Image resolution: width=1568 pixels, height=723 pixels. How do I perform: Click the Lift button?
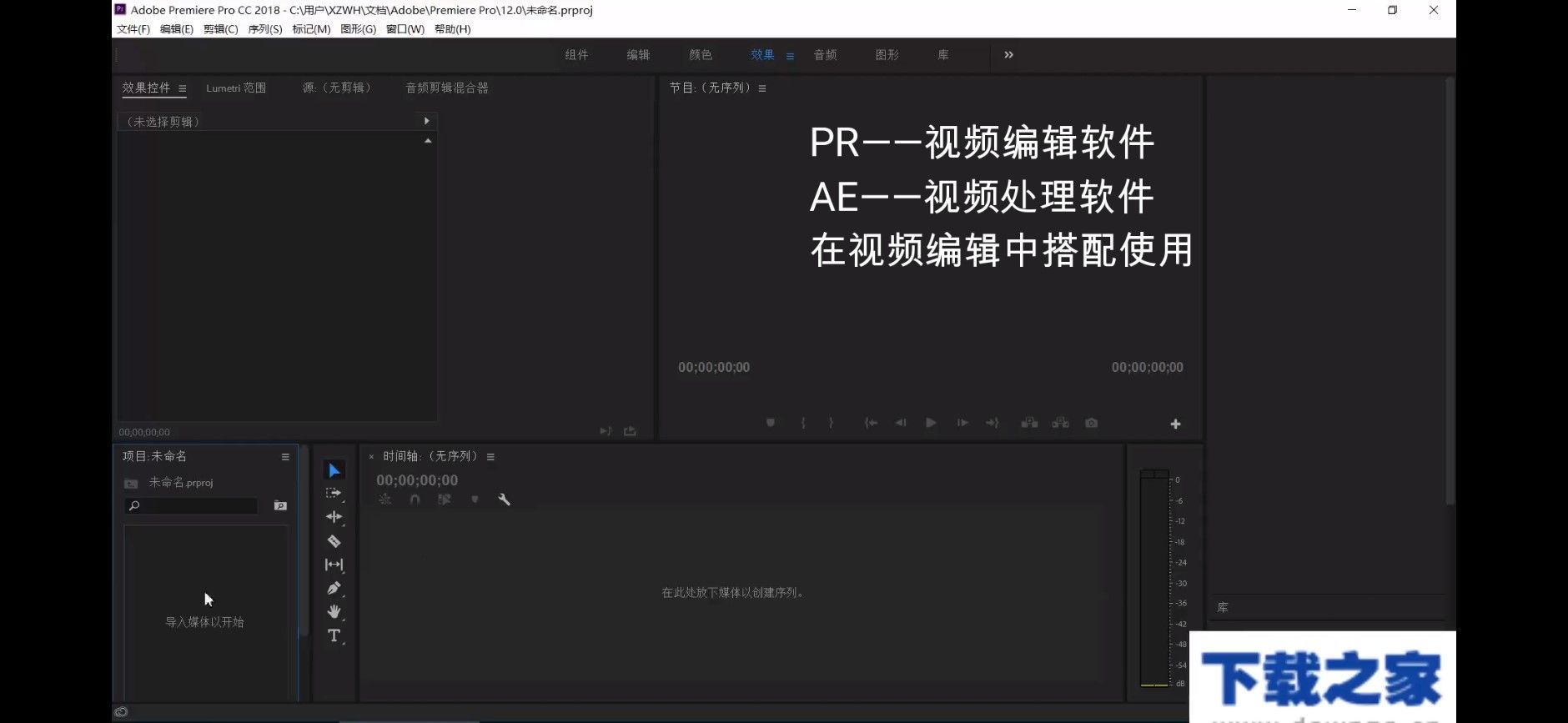coord(1030,423)
